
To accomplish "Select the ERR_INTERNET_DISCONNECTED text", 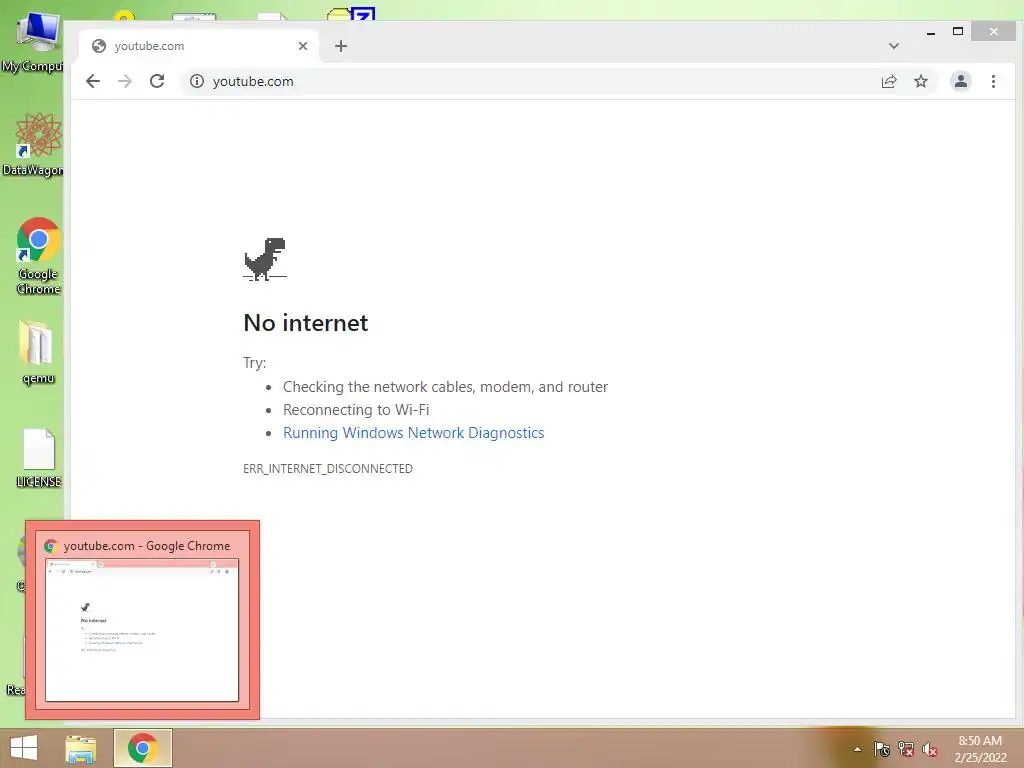I will 328,468.
